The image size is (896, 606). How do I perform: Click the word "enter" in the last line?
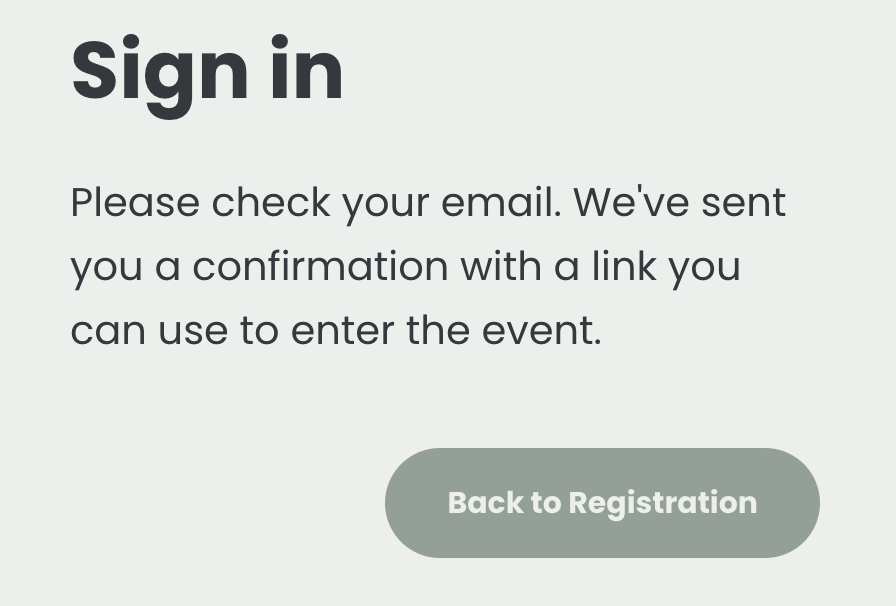tap(342, 330)
